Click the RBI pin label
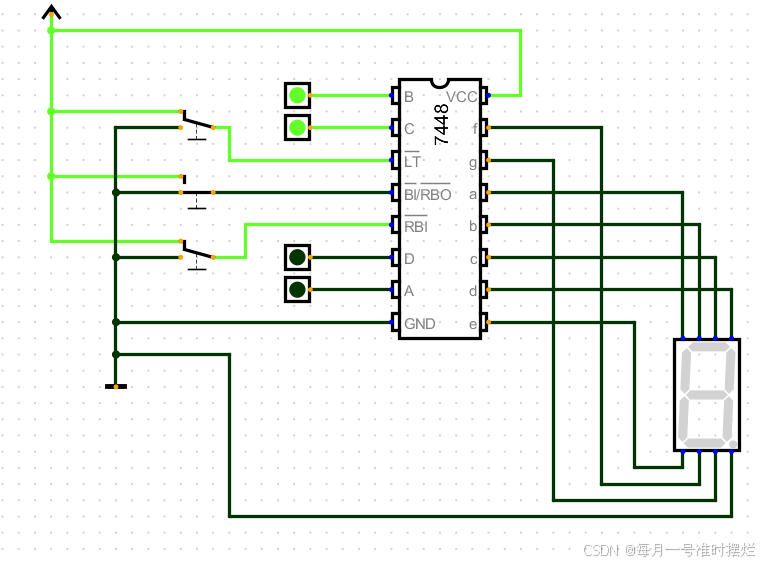Screen dimensions: 762x564 click(x=416, y=225)
